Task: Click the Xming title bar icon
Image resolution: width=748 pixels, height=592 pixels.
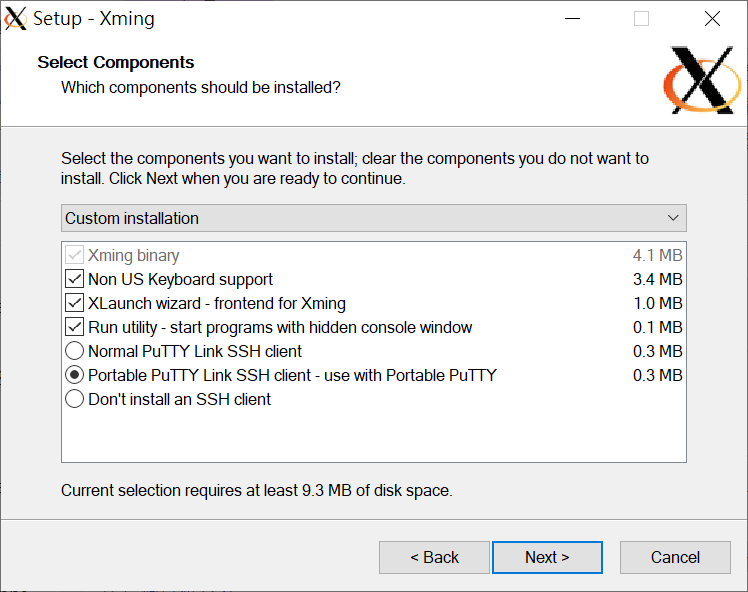Action: pyautogui.click(x=16, y=19)
